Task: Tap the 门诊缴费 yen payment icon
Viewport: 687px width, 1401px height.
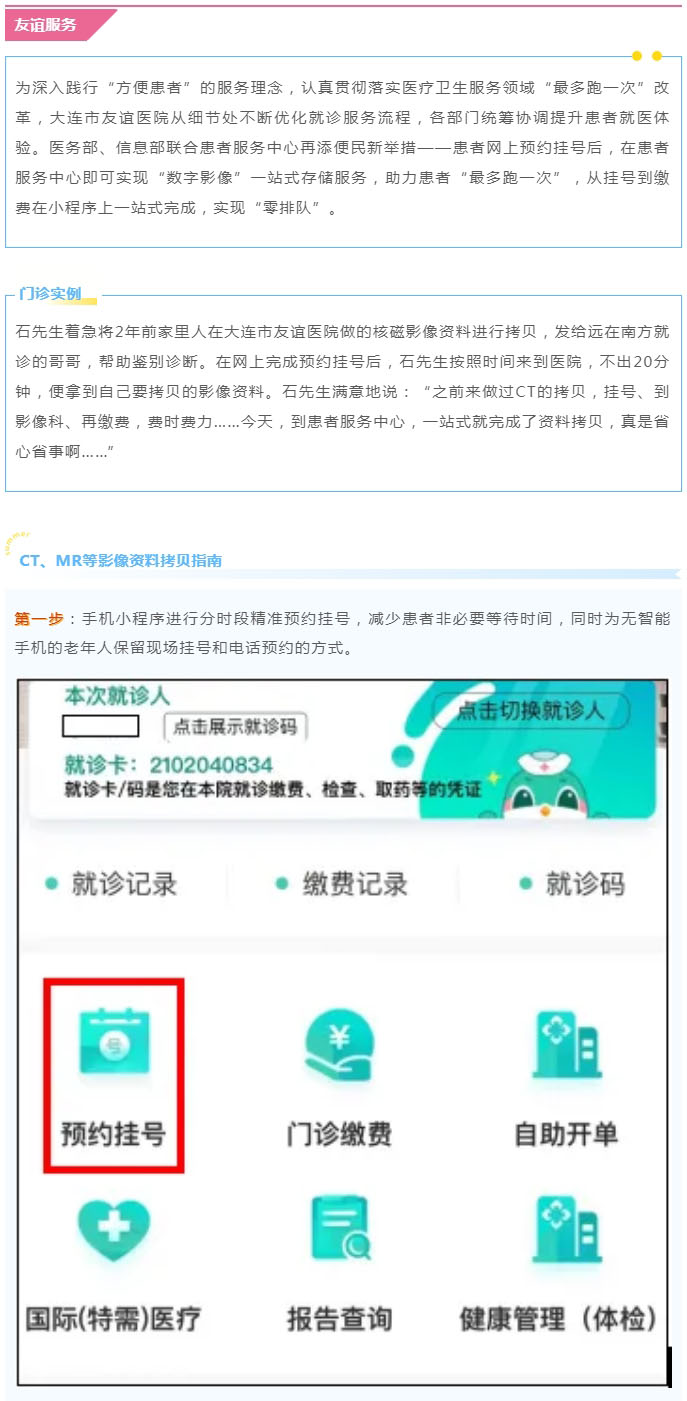Action: coord(339,1044)
